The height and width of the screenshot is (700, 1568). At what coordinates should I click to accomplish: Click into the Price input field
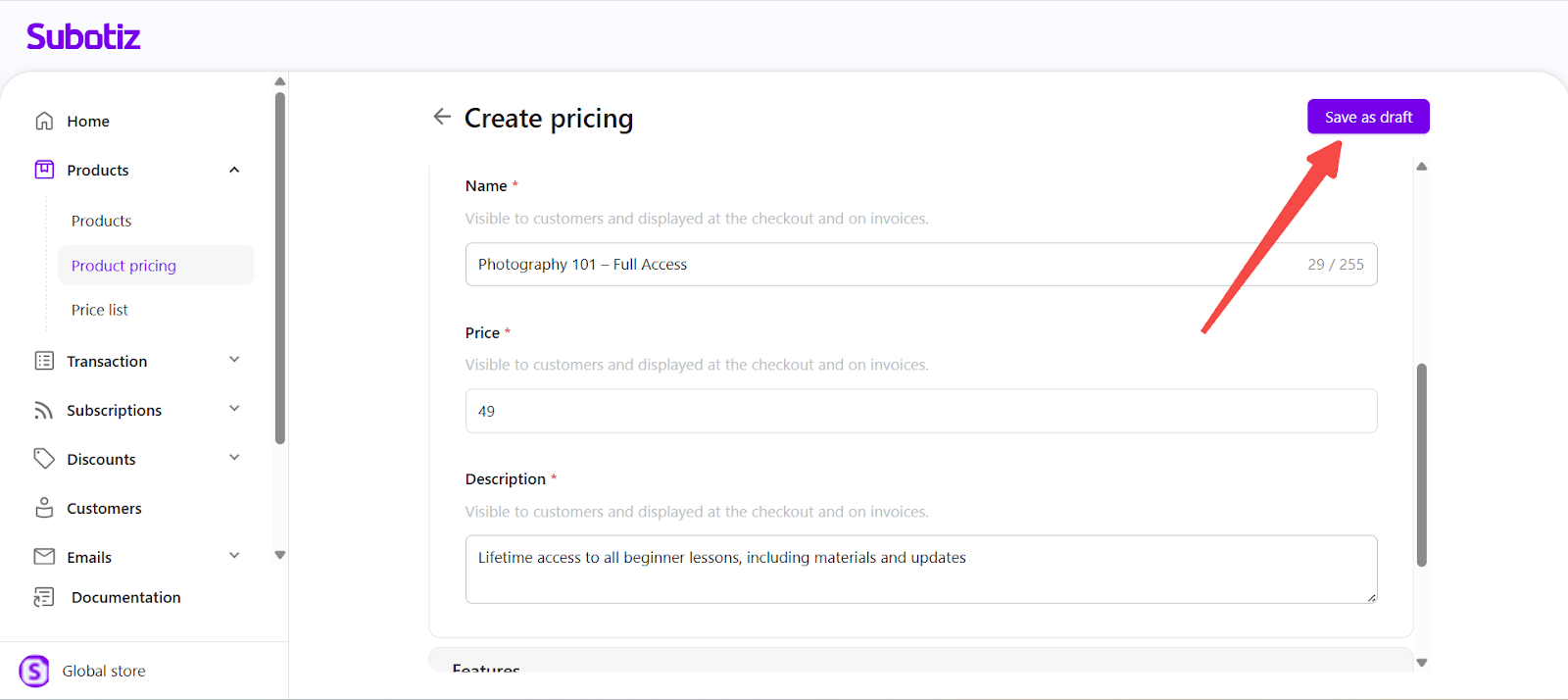[x=920, y=411]
